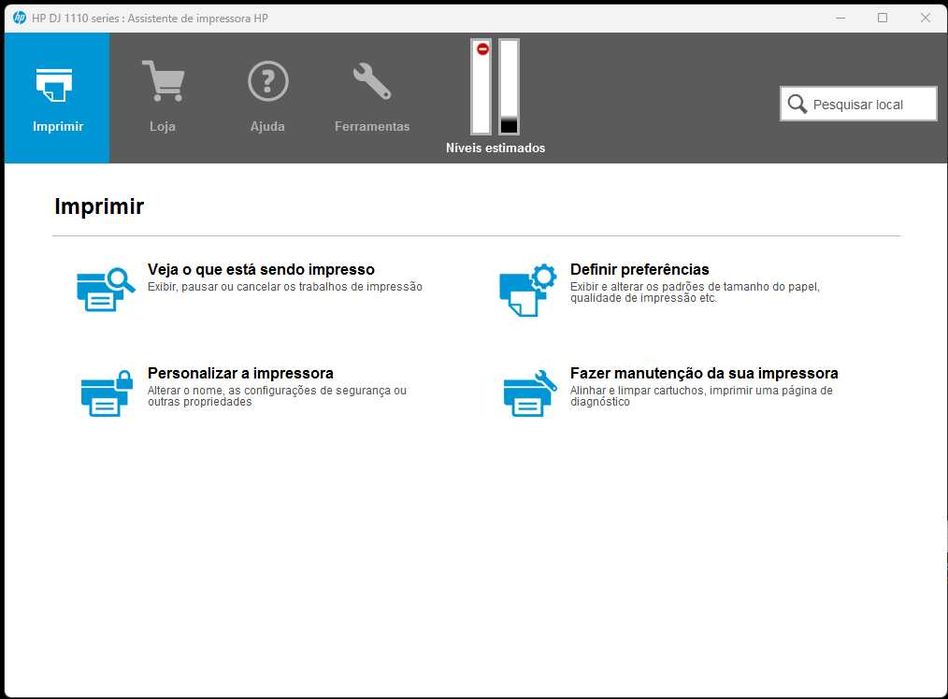Maximize the HP assistant window
Image resolution: width=948 pixels, height=699 pixels.
(883, 18)
